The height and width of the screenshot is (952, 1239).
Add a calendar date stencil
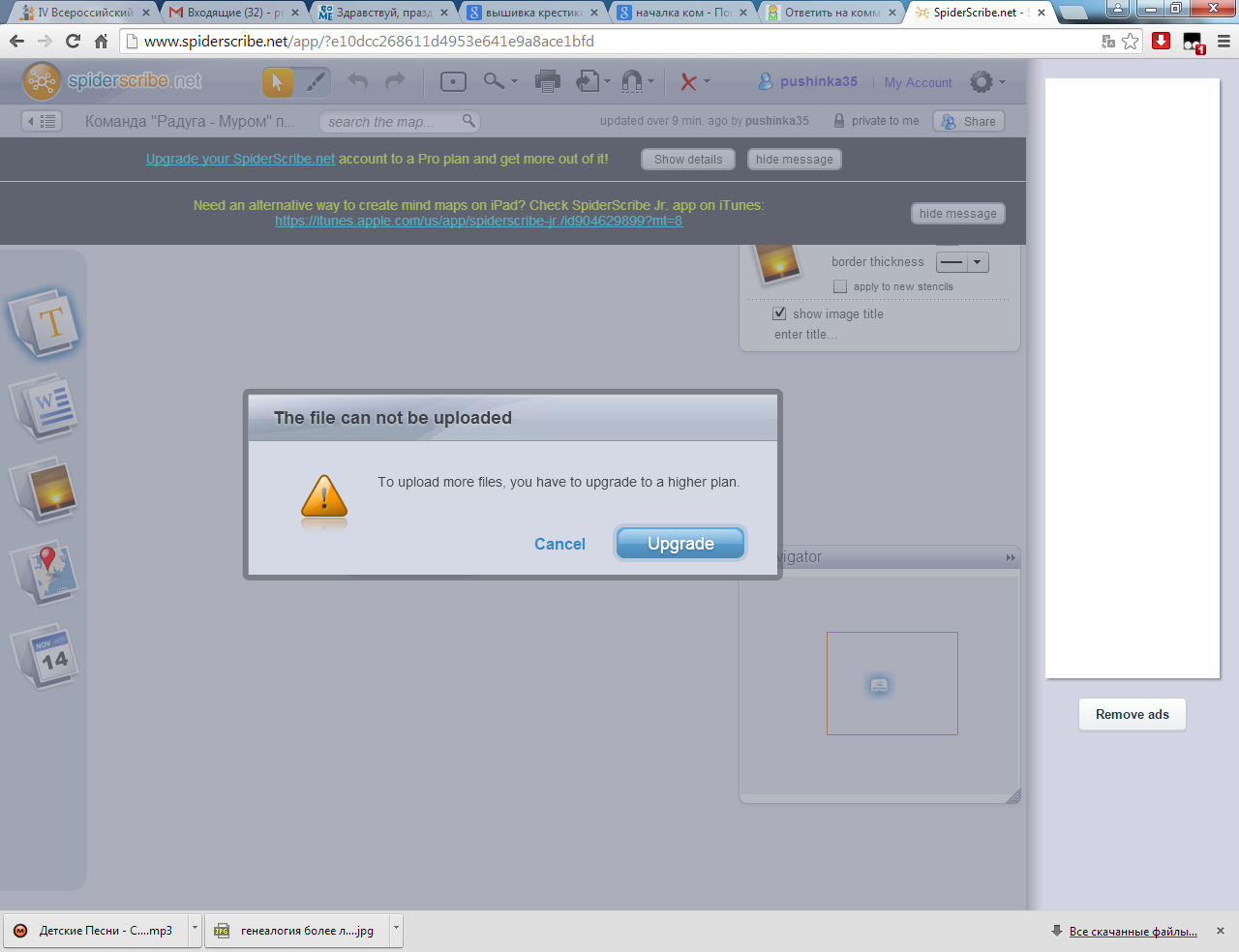45,656
